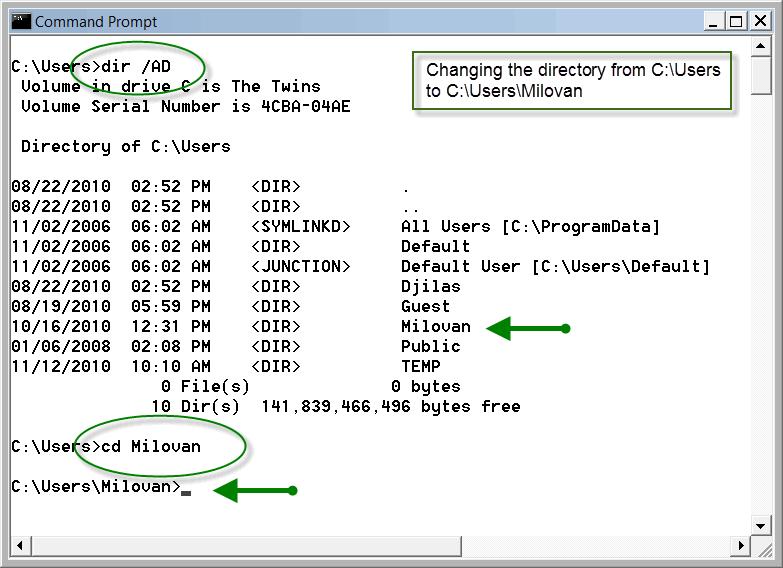Maximize the Command Prompt window
This screenshot has width=783, height=568.
(x=736, y=21)
